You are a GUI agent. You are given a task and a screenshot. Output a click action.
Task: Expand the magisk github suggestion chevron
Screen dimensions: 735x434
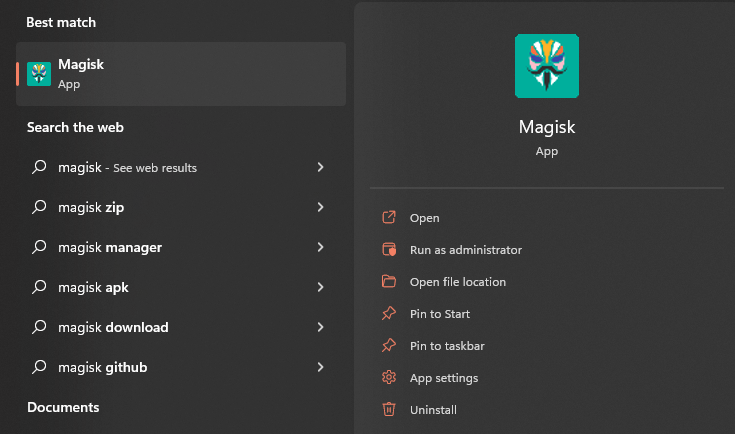point(320,367)
